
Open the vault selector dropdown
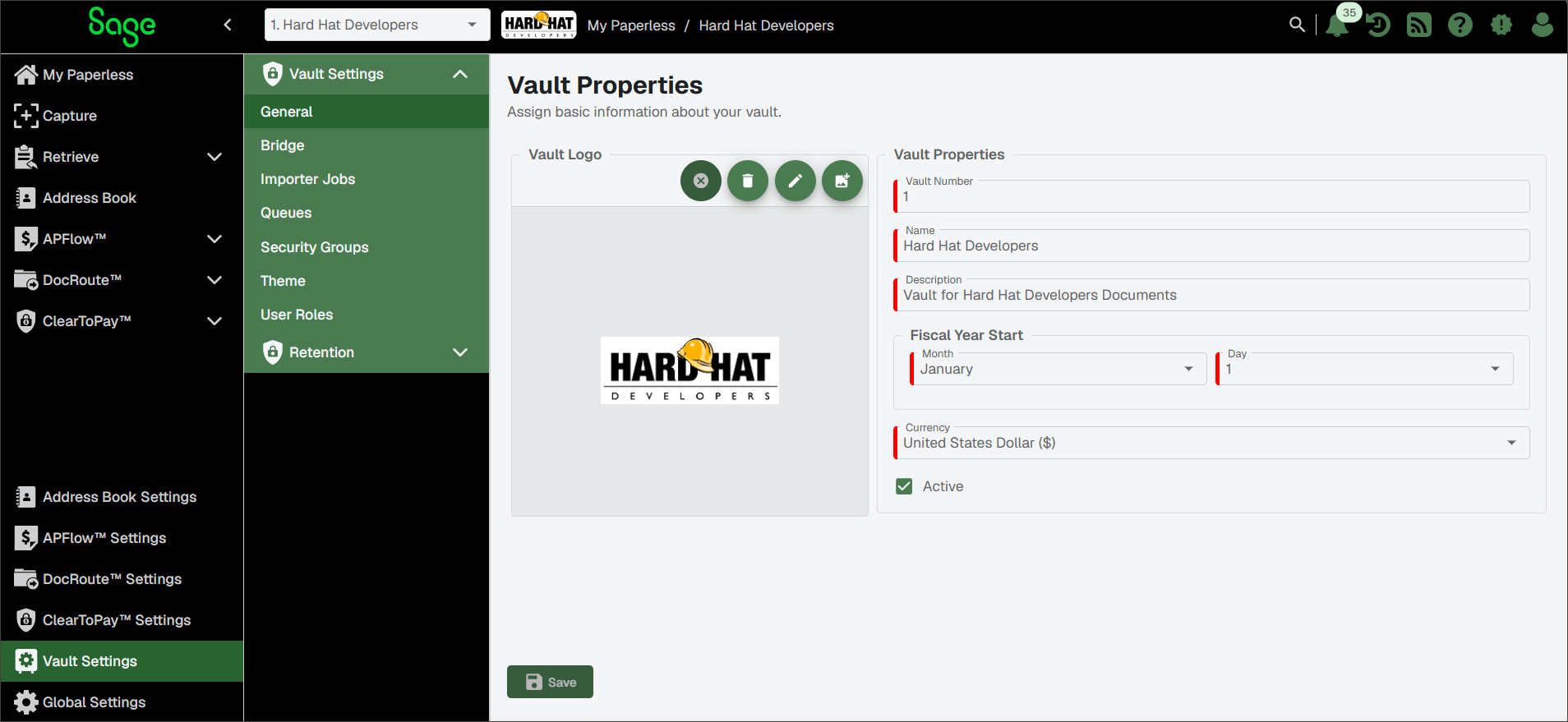click(377, 25)
